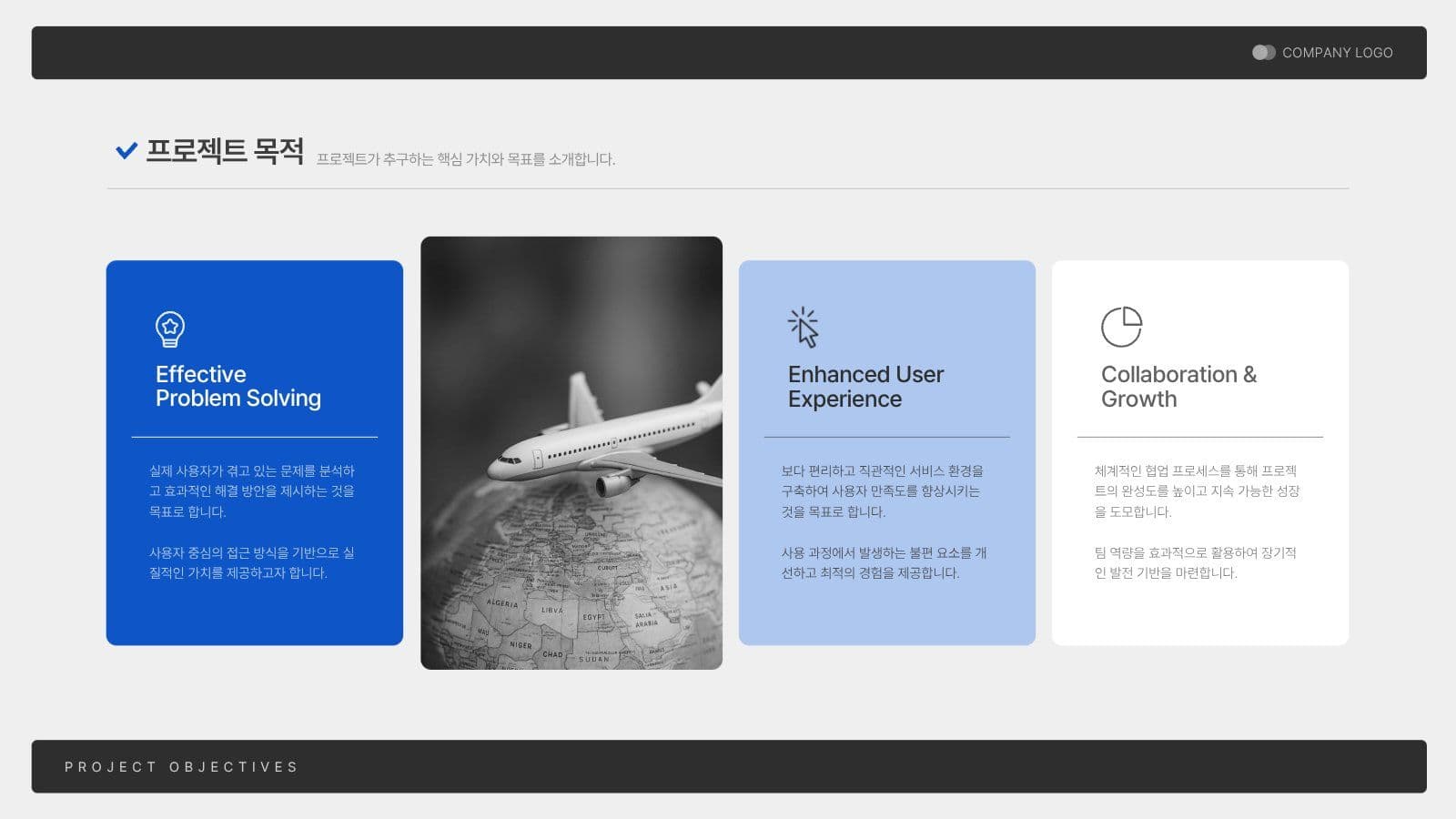The image size is (1456, 819).
Task: Click the airplane on globe photo
Action: click(571, 453)
